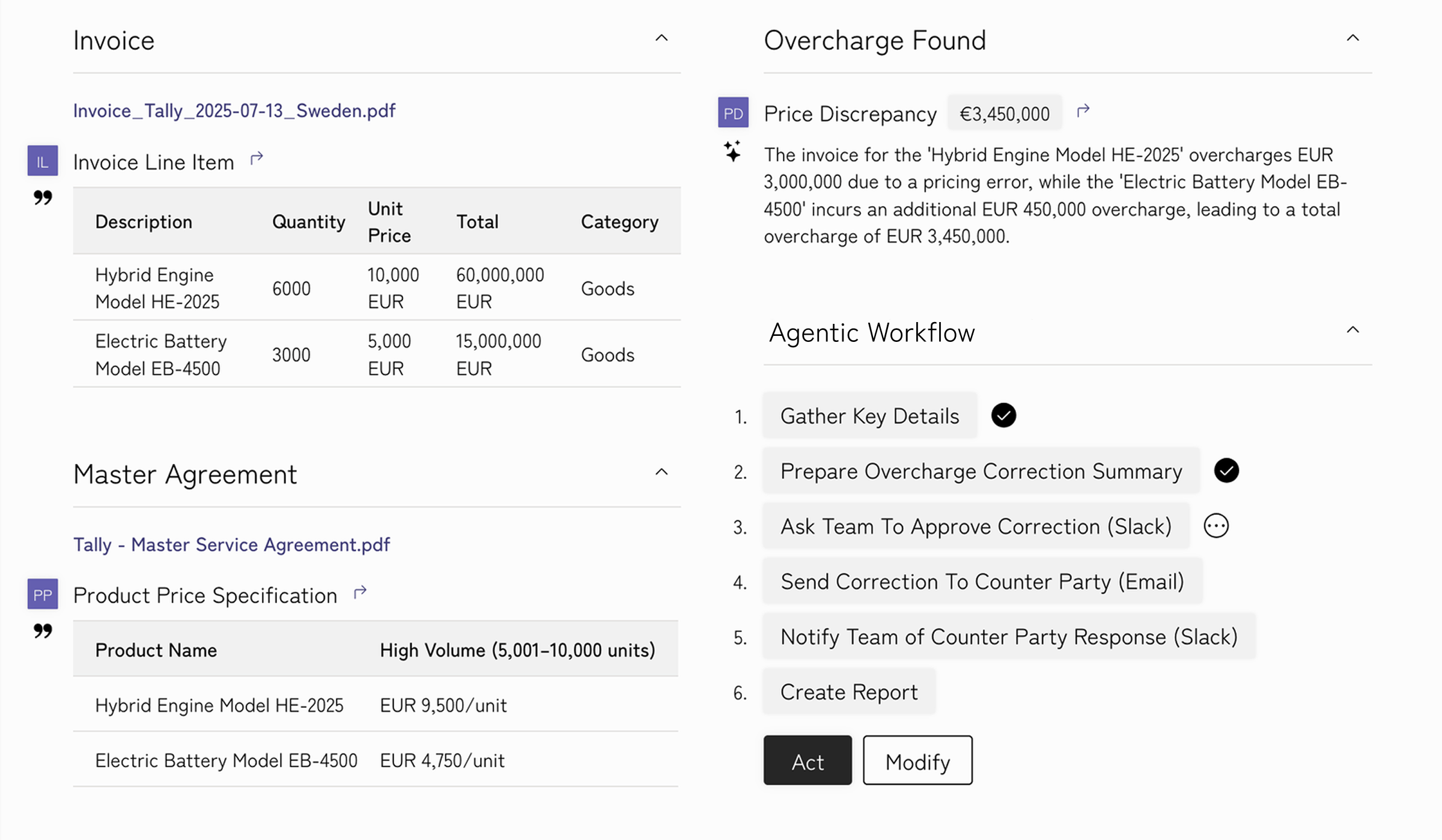The width and height of the screenshot is (1442, 840).
Task: Collapse the Invoice section
Action: (662, 38)
